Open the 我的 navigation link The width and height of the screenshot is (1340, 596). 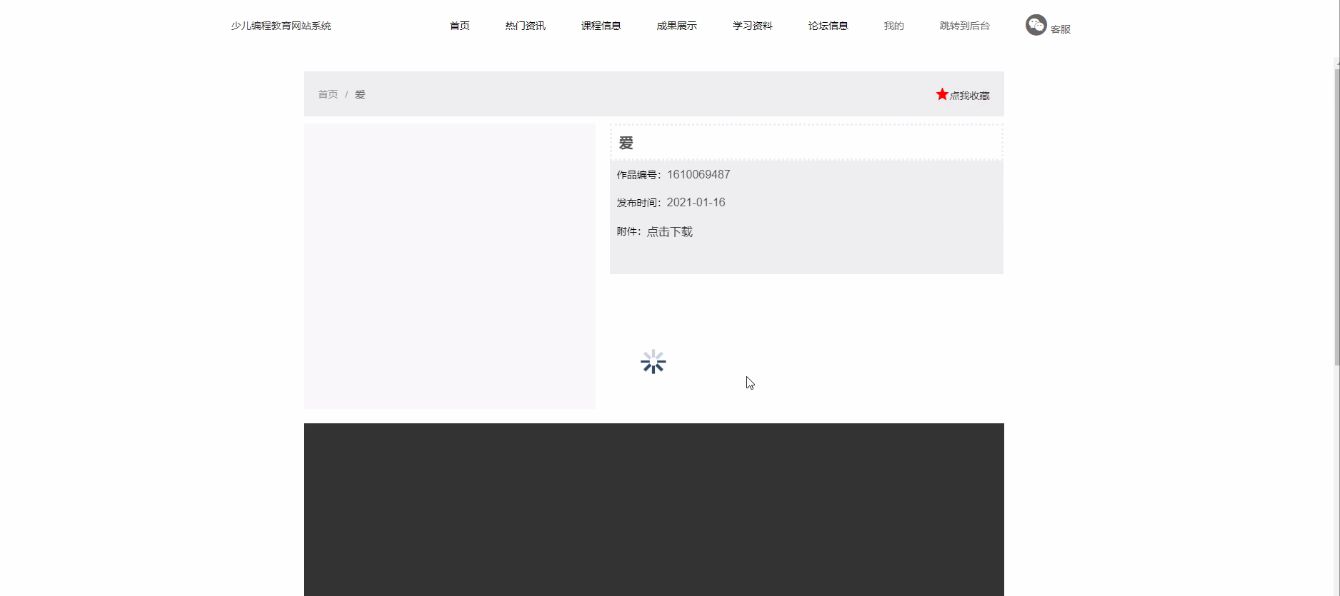click(894, 26)
